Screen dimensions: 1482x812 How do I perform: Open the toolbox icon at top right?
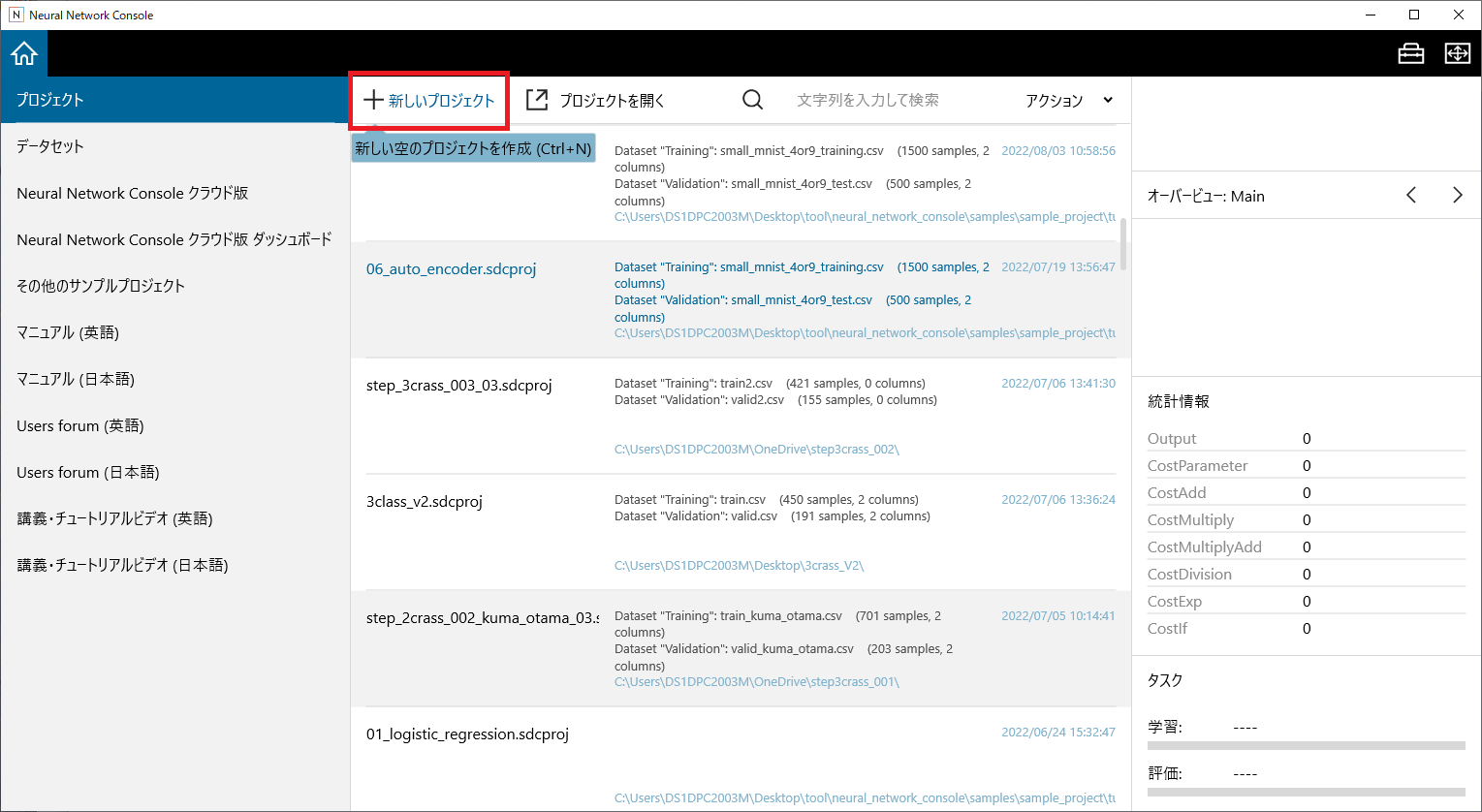(1410, 53)
